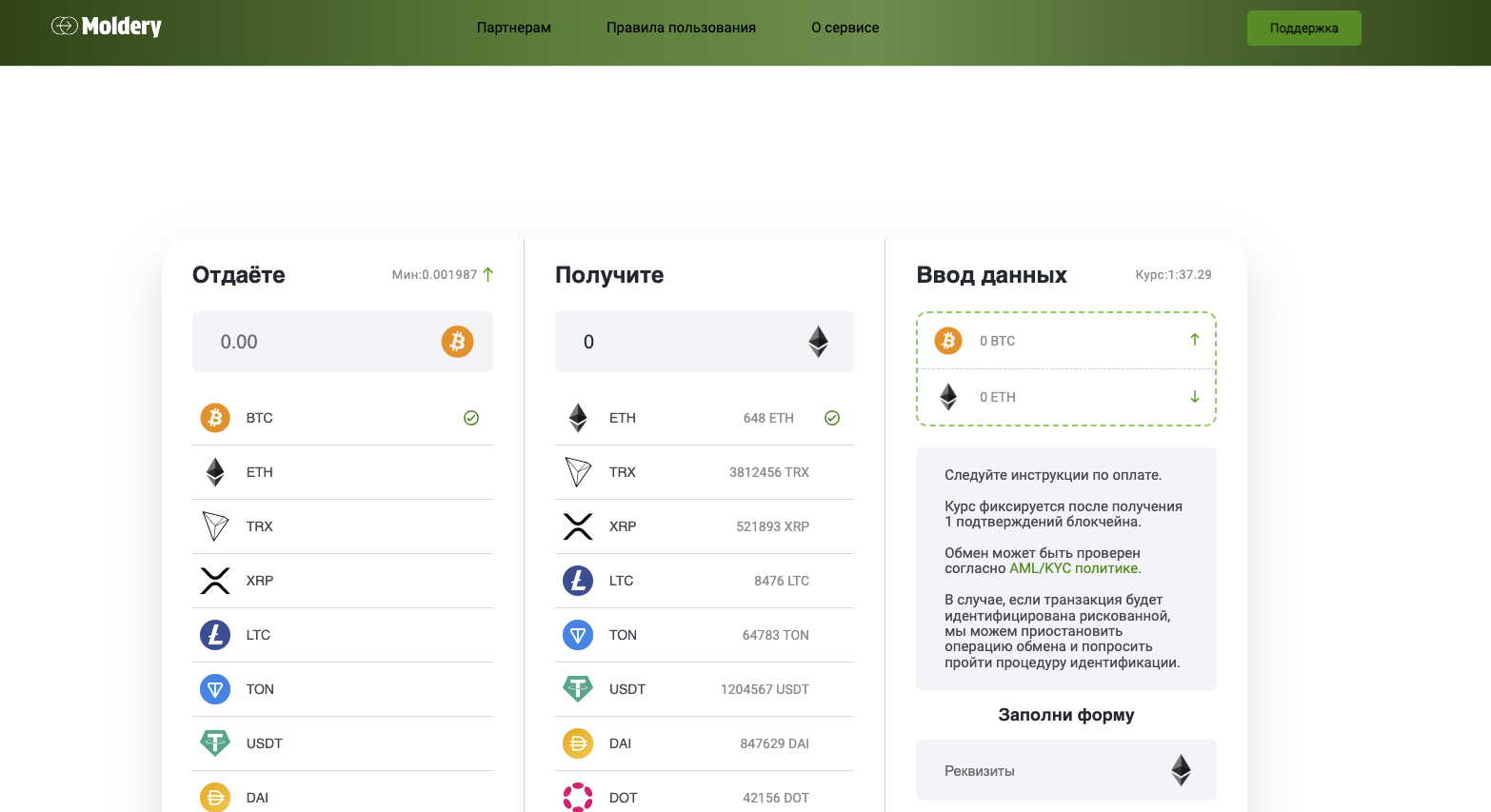The height and width of the screenshot is (812, 1491).
Task: Choose XRP icon in Получите list
Action: 578,526
